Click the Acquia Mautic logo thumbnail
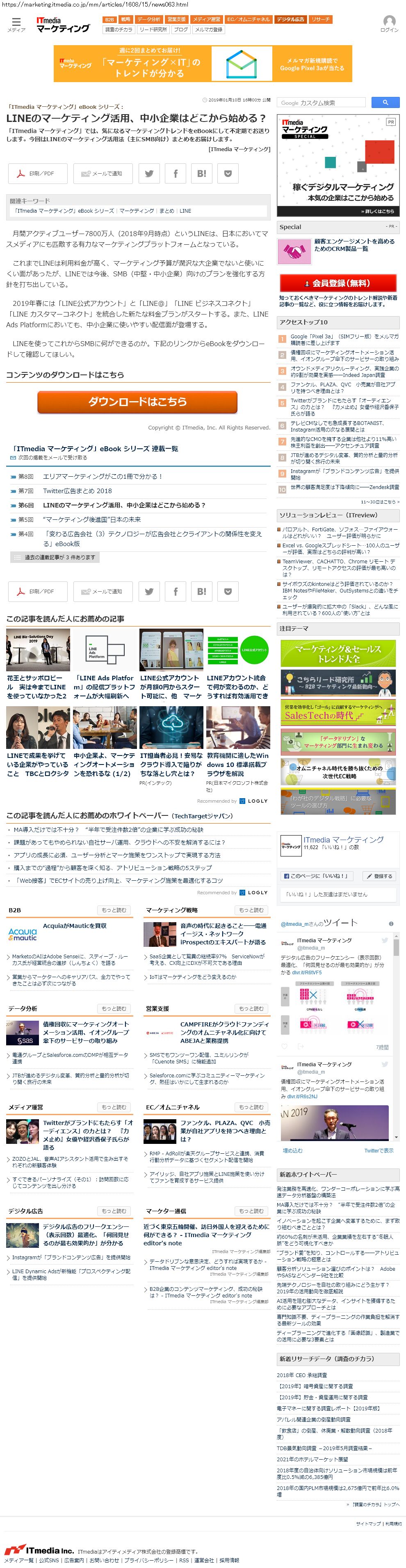Image resolution: width=406 pixels, height=1568 pixels. point(23,934)
